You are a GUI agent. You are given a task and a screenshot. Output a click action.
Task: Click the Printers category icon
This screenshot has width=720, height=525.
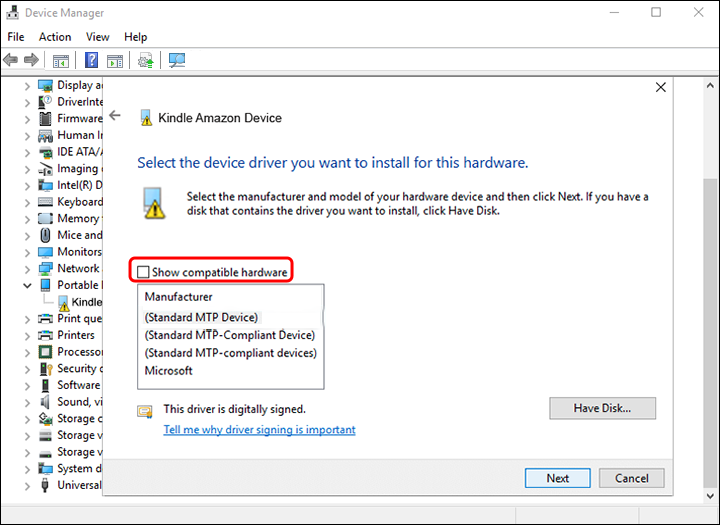coord(45,335)
